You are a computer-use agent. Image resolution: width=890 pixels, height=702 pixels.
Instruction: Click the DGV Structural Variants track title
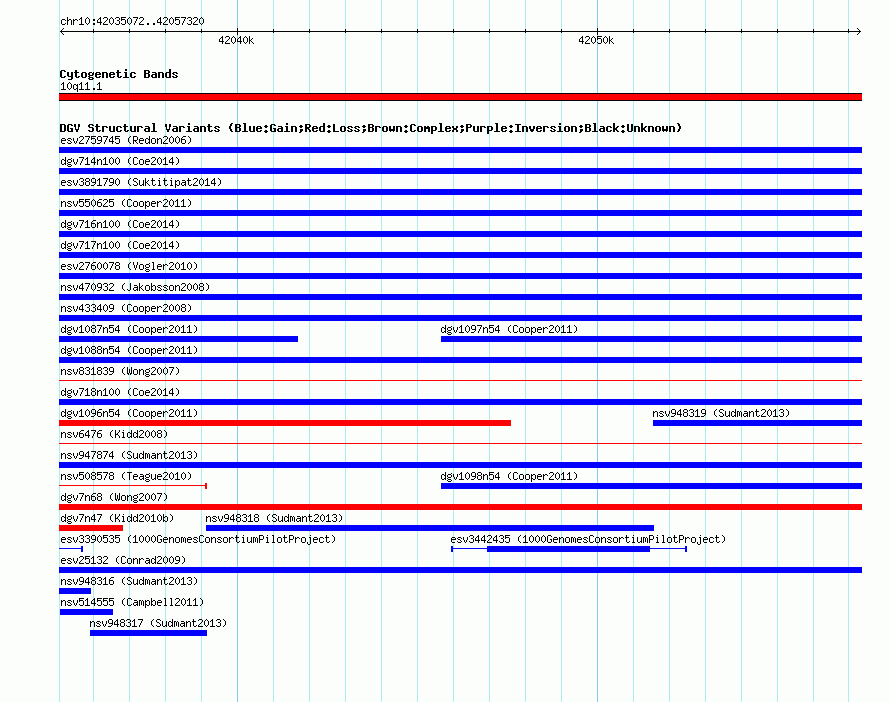tap(371, 128)
